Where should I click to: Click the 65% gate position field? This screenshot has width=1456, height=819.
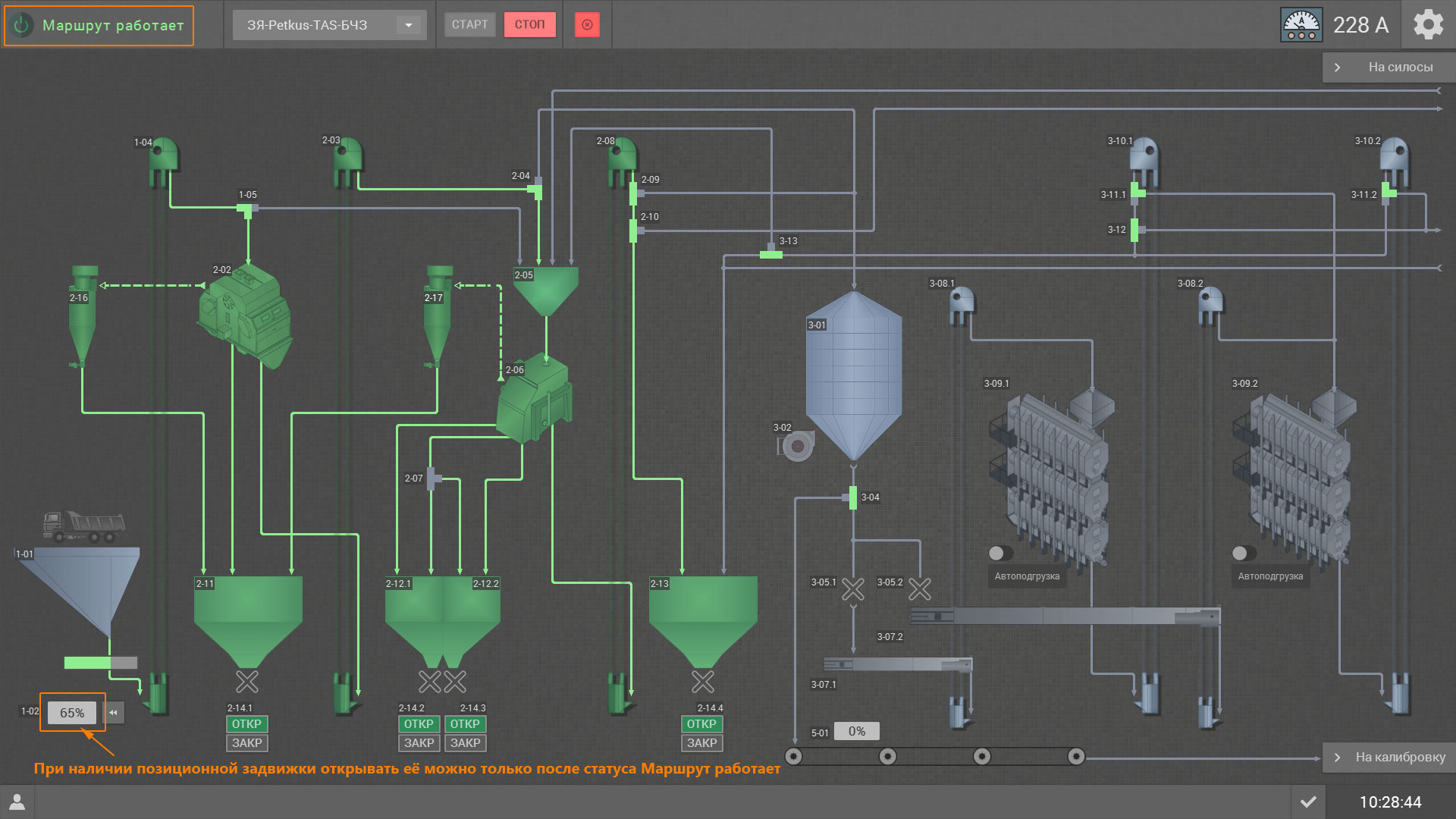[x=72, y=713]
